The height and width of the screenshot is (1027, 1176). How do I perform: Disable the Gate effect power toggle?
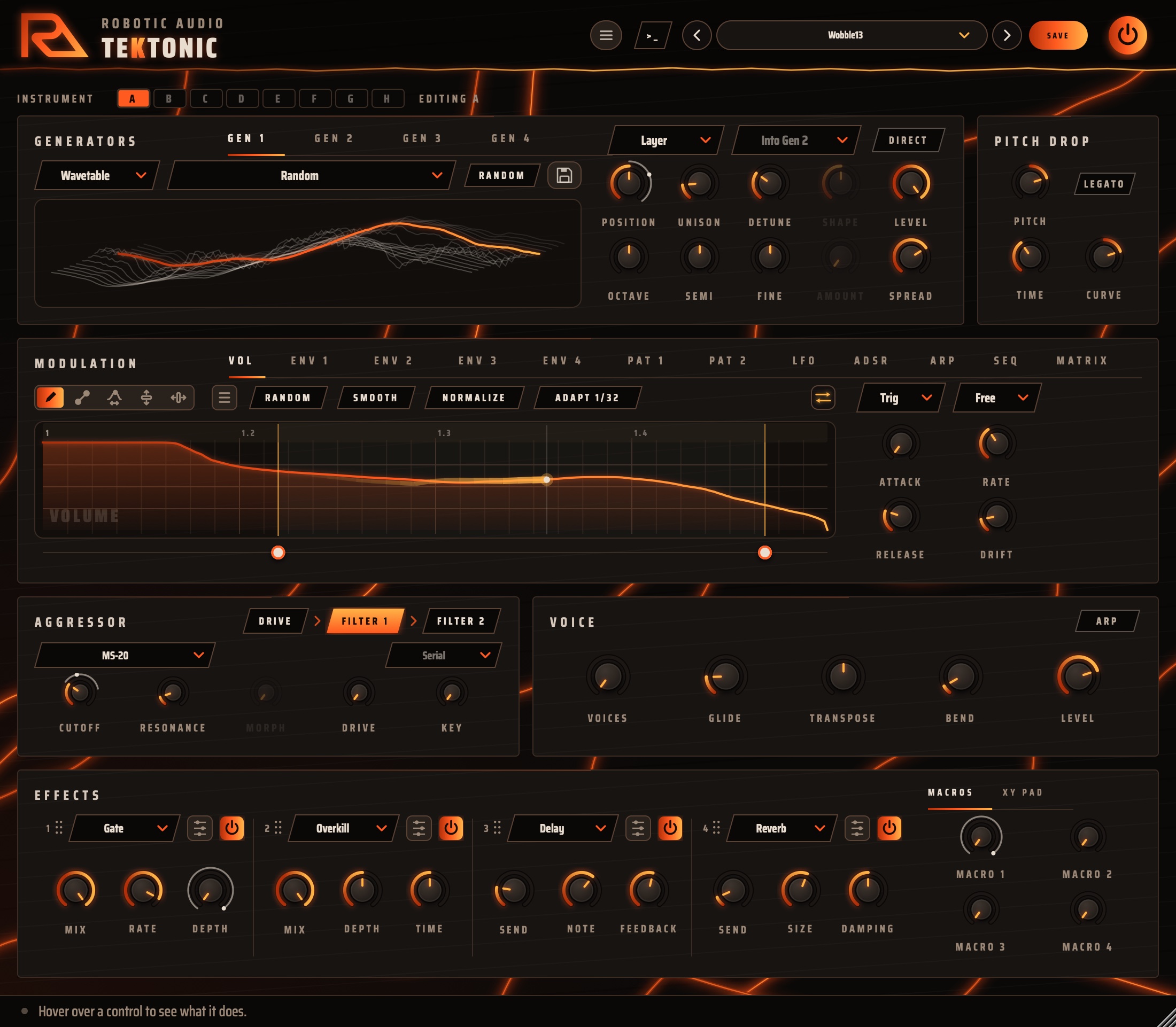click(x=231, y=828)
